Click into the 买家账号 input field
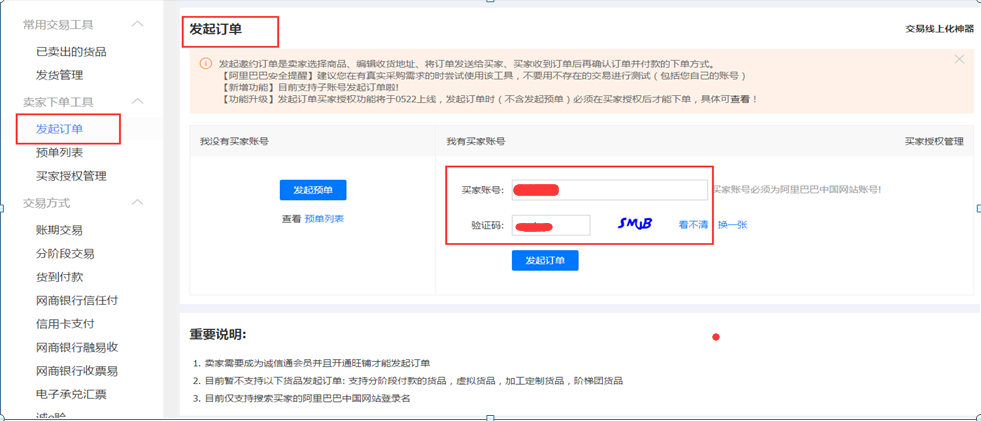 (609, 190)
